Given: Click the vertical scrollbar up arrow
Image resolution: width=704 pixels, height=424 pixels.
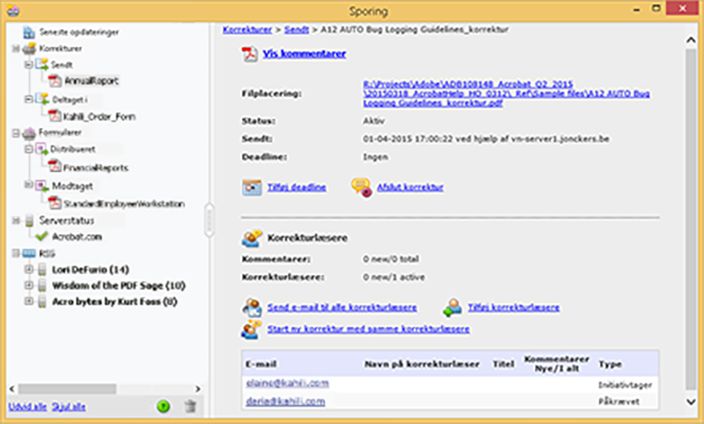Looking at the screenshot, I should [691, 40].
